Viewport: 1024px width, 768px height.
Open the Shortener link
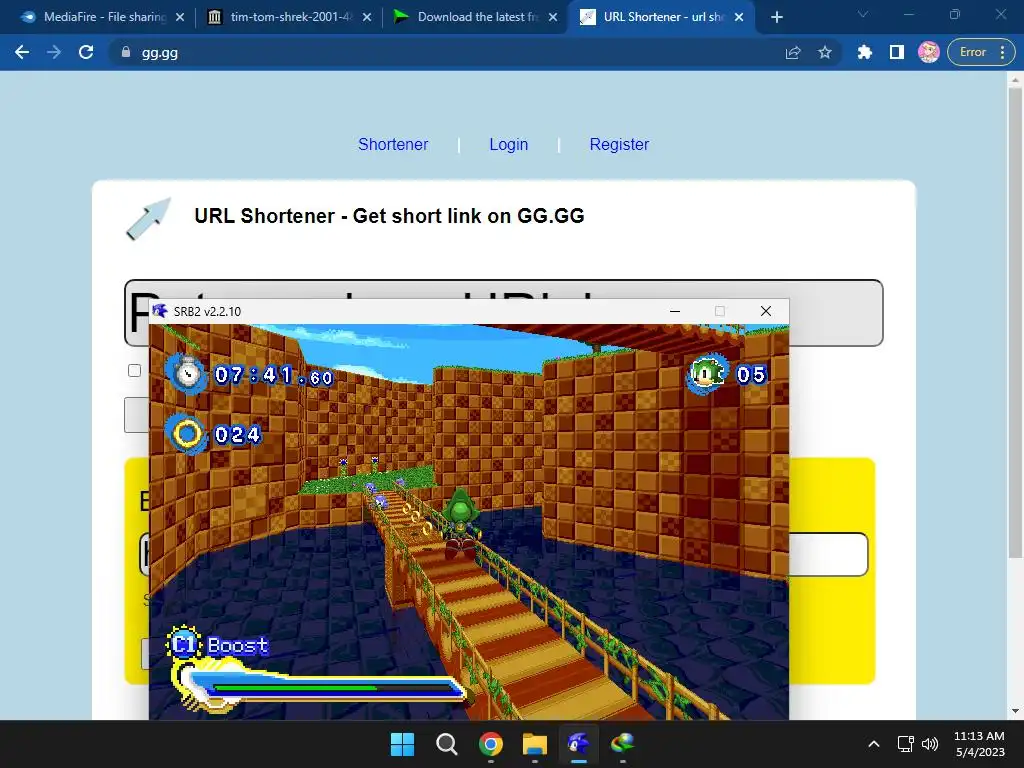tap(393, 144)
